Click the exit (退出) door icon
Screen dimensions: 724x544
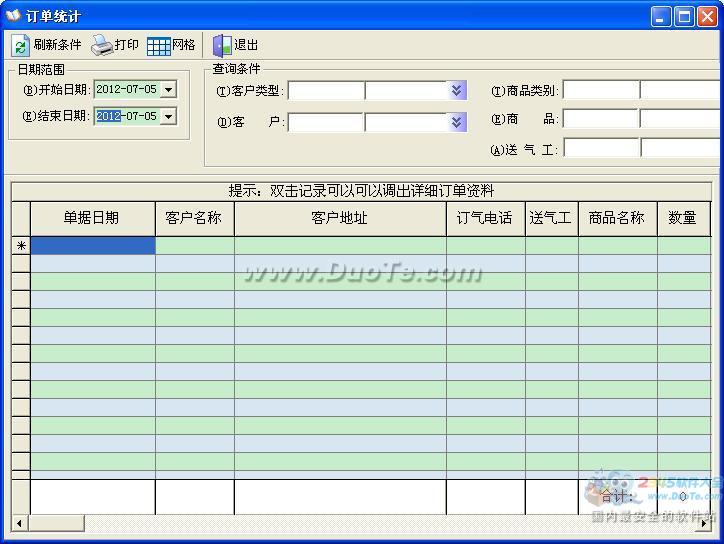[x=221, y=46]
